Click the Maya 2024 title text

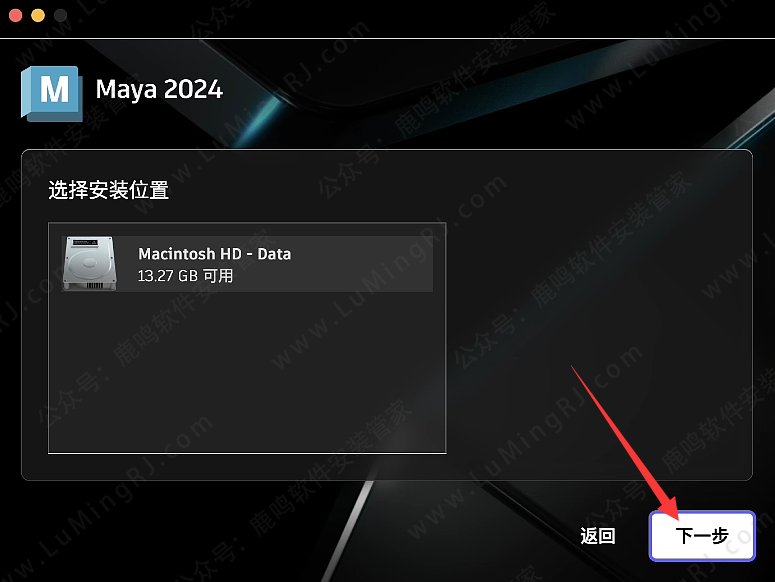tap(159, 89)
